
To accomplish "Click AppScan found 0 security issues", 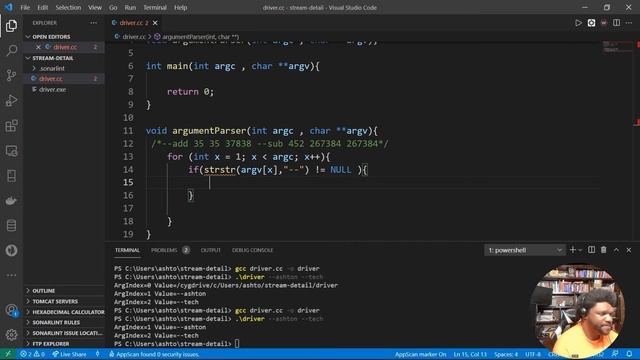I will (154, 354).
